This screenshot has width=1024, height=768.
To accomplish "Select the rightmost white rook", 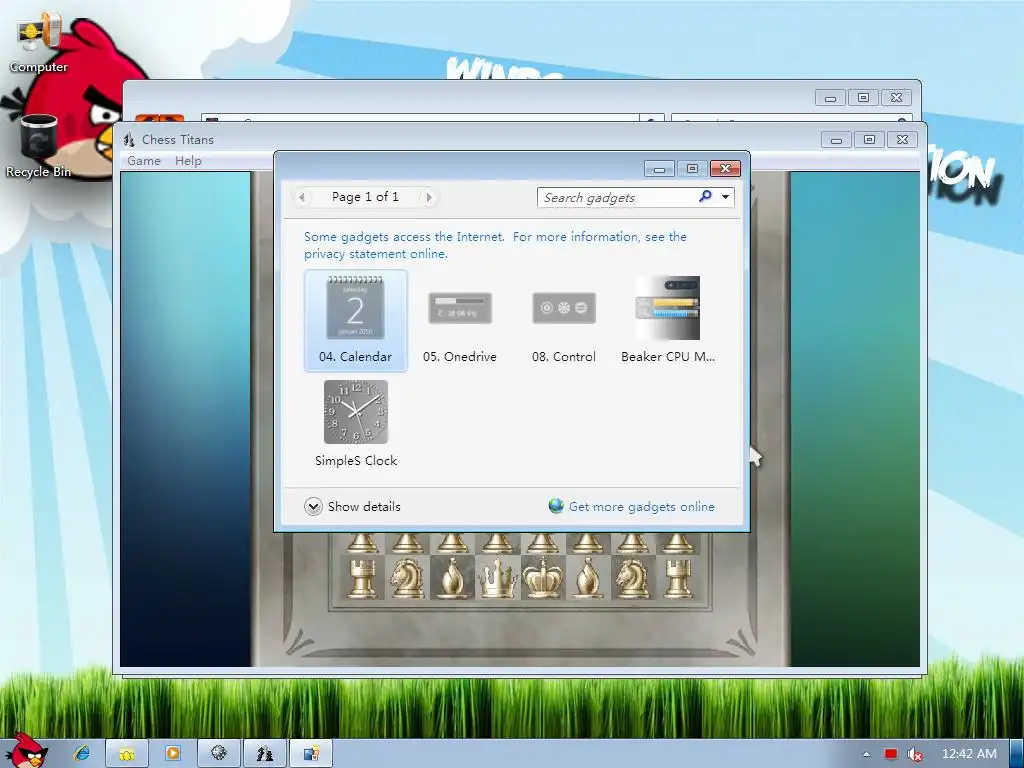I will [x=677, y=579].
